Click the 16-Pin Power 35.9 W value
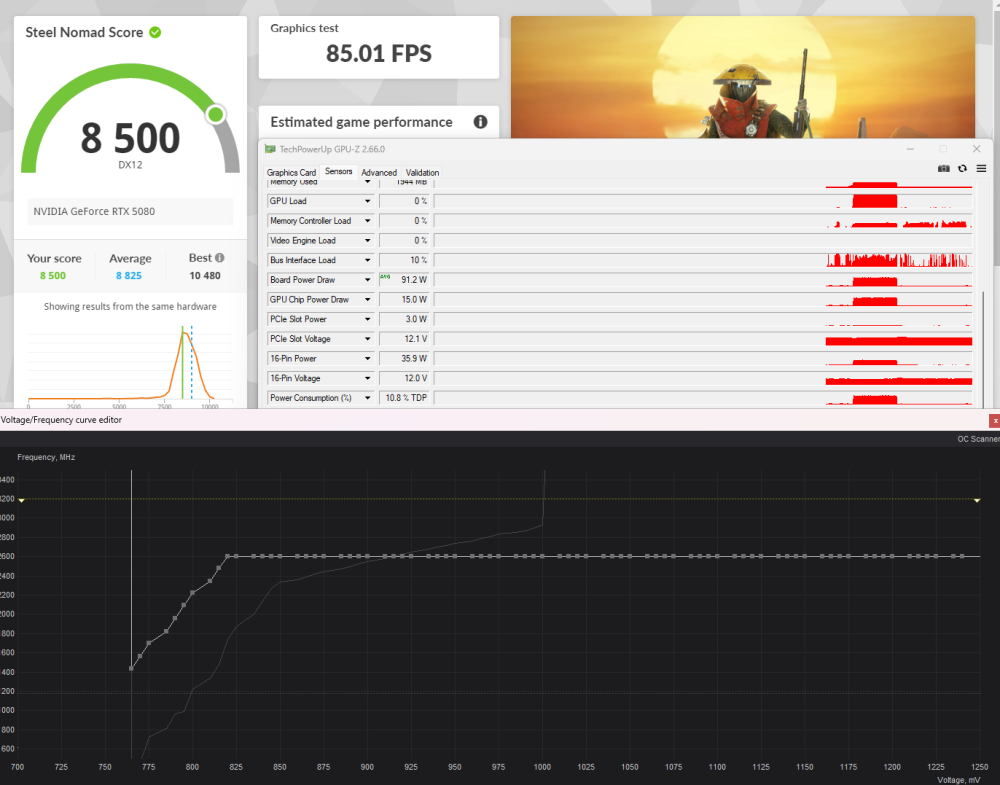The height and width of the screenshot is (785, 1000). pyautogui.click(x=404, y=358)
